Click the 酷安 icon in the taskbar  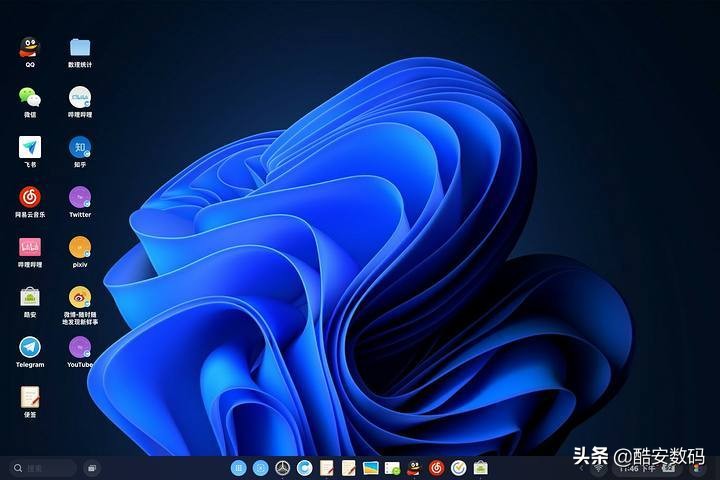click(481, 468)
